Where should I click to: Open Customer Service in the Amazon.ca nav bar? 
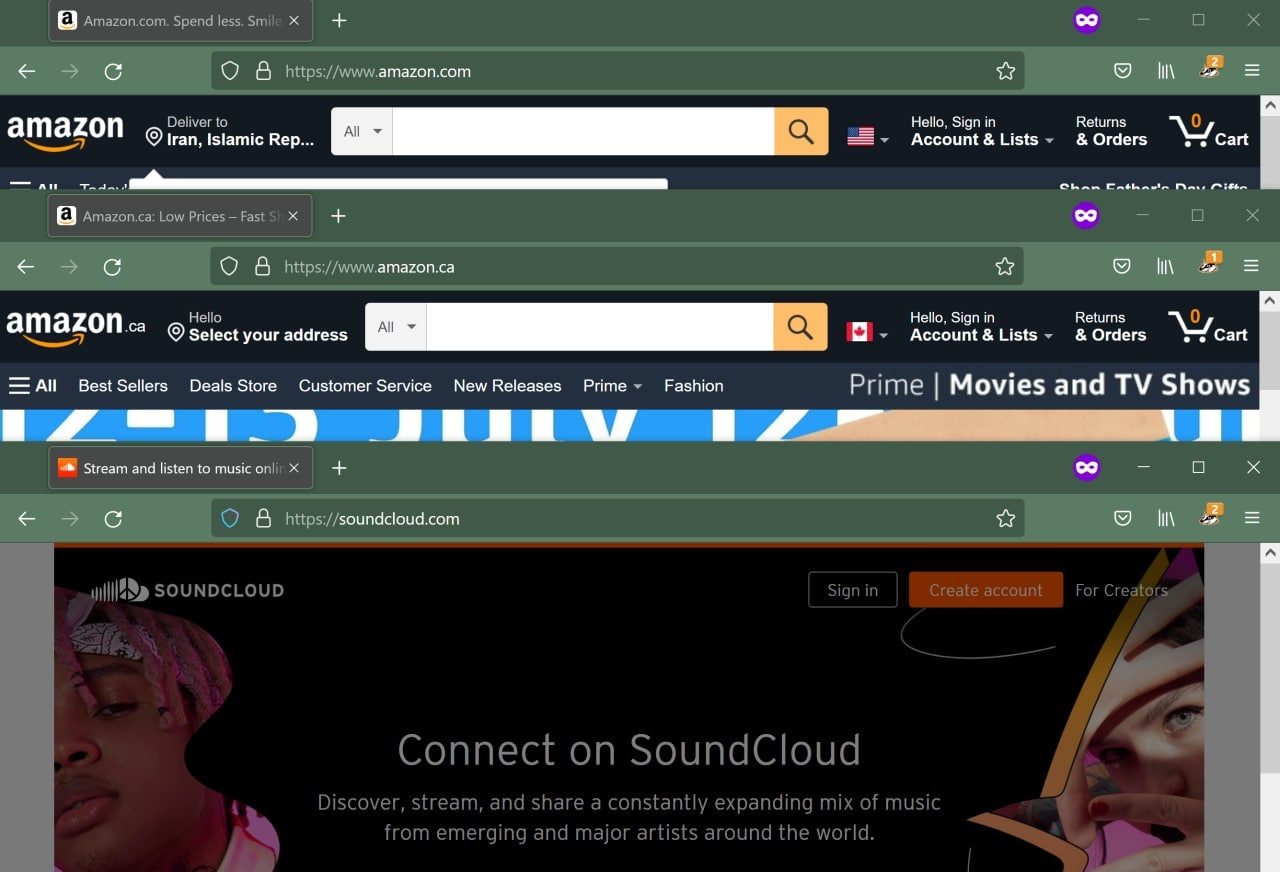[x=365, y=386]
